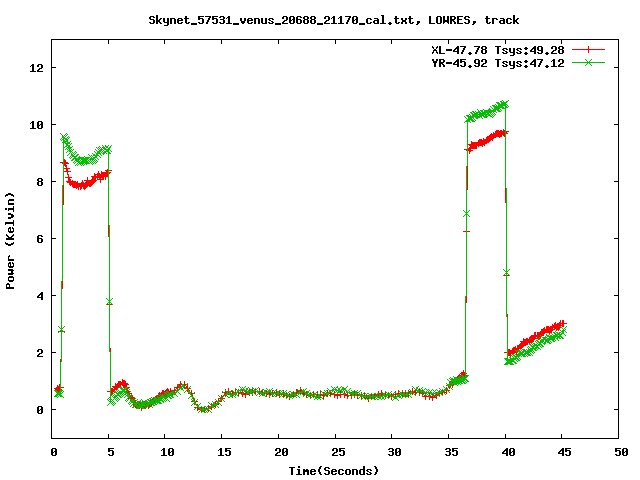Click the y-axis tick label 8
This screenshot has width=640, height=480.
pos(40,182)
